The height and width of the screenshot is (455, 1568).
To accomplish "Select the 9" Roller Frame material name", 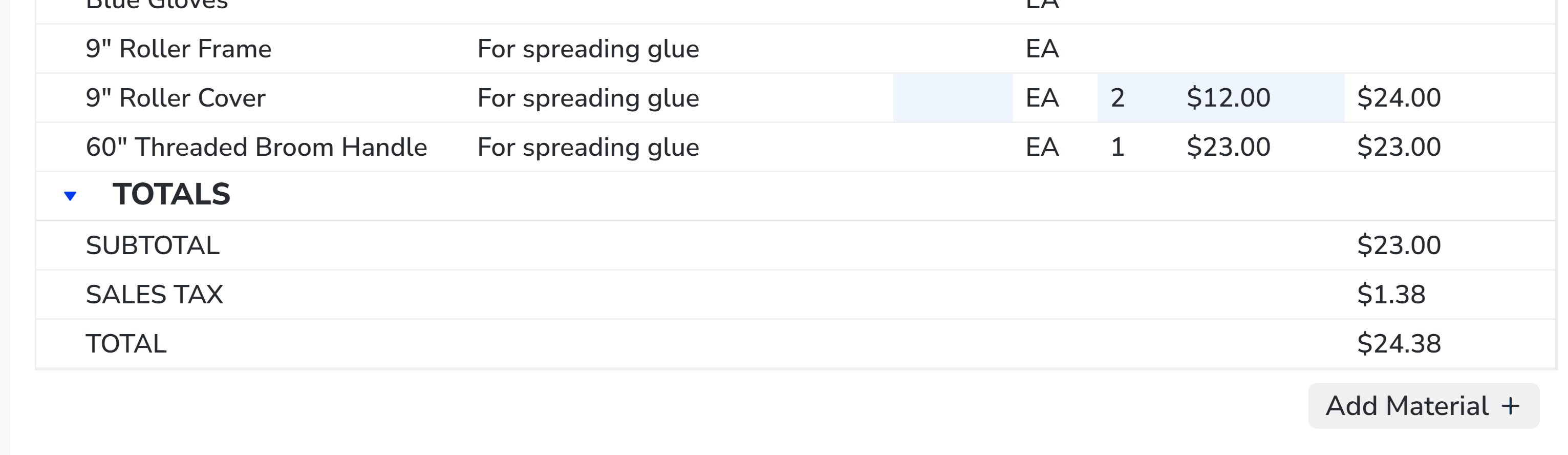I will pos(179,49).
